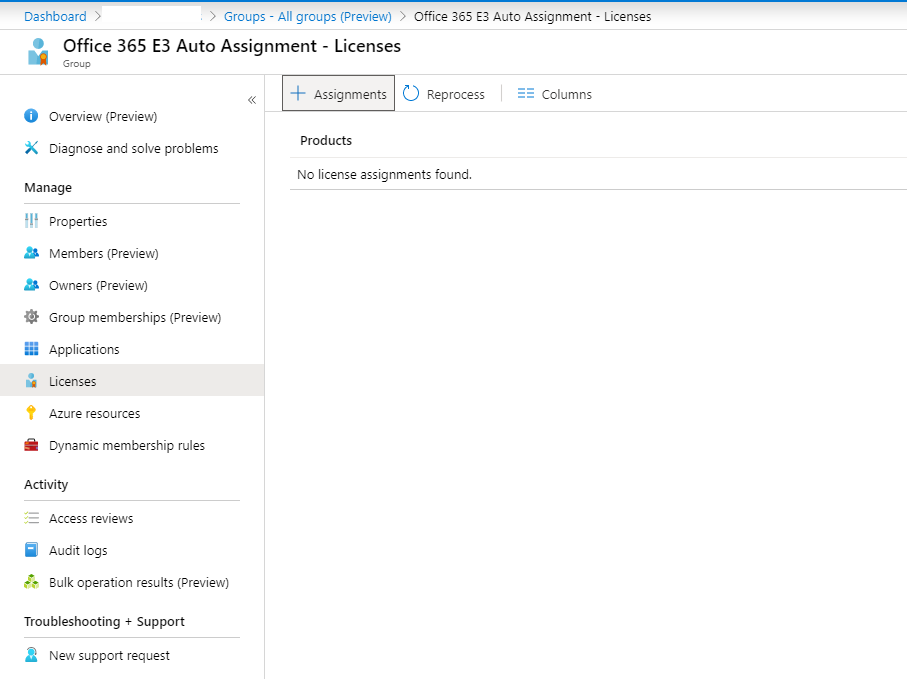This screenshot has height=679, width=907.
Task: Open Azure resources page
Action: [x=94, y=414]
